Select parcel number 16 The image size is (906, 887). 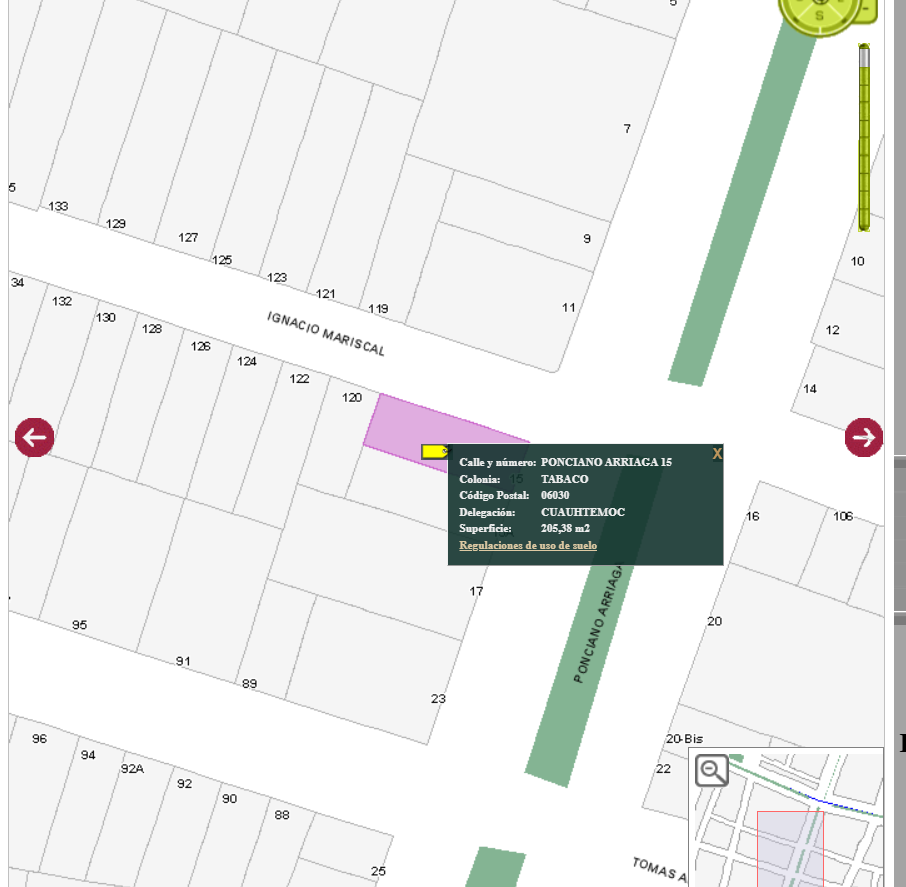(x=752, y=516)
